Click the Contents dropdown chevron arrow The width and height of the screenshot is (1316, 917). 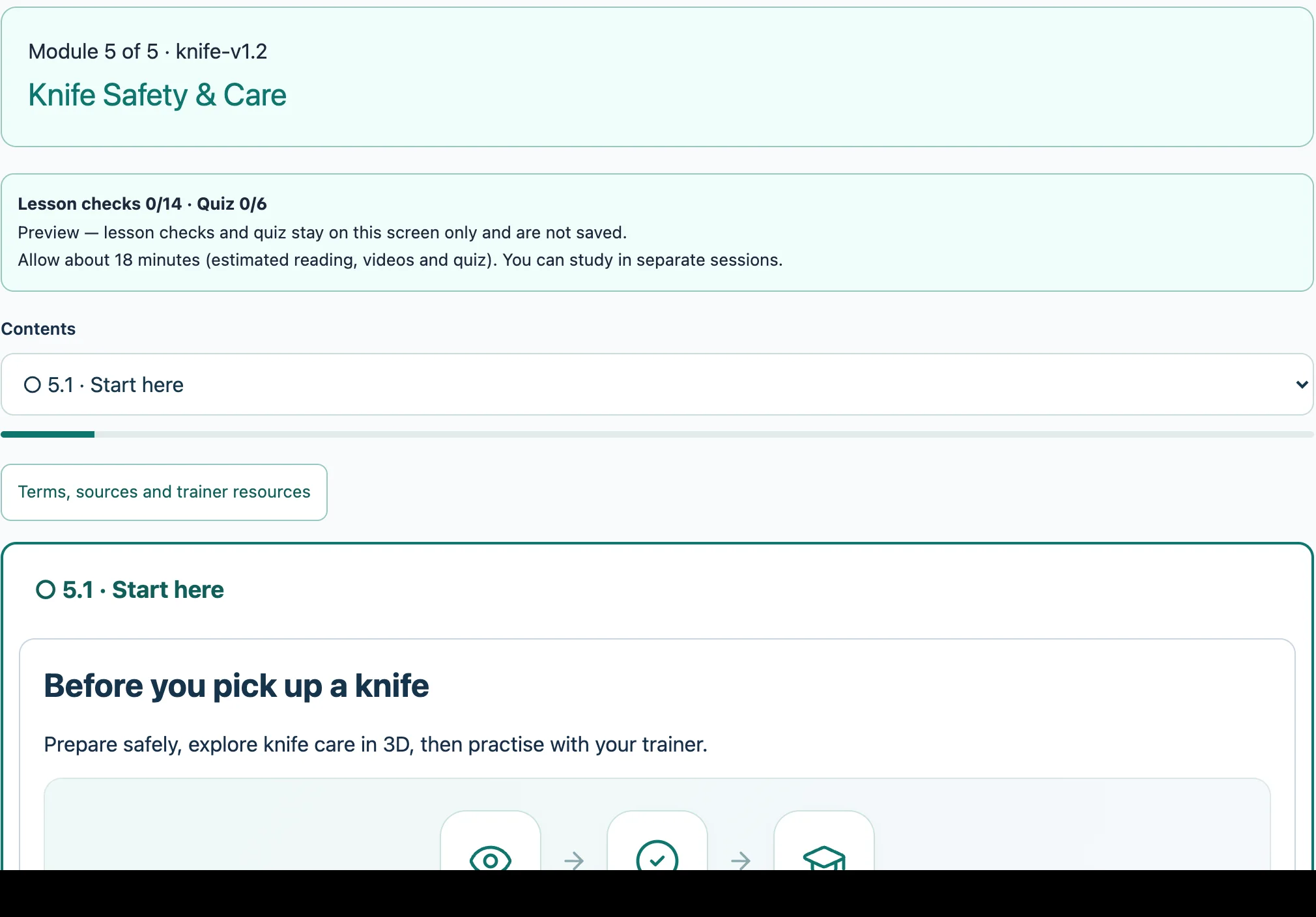coord(1302,384)
